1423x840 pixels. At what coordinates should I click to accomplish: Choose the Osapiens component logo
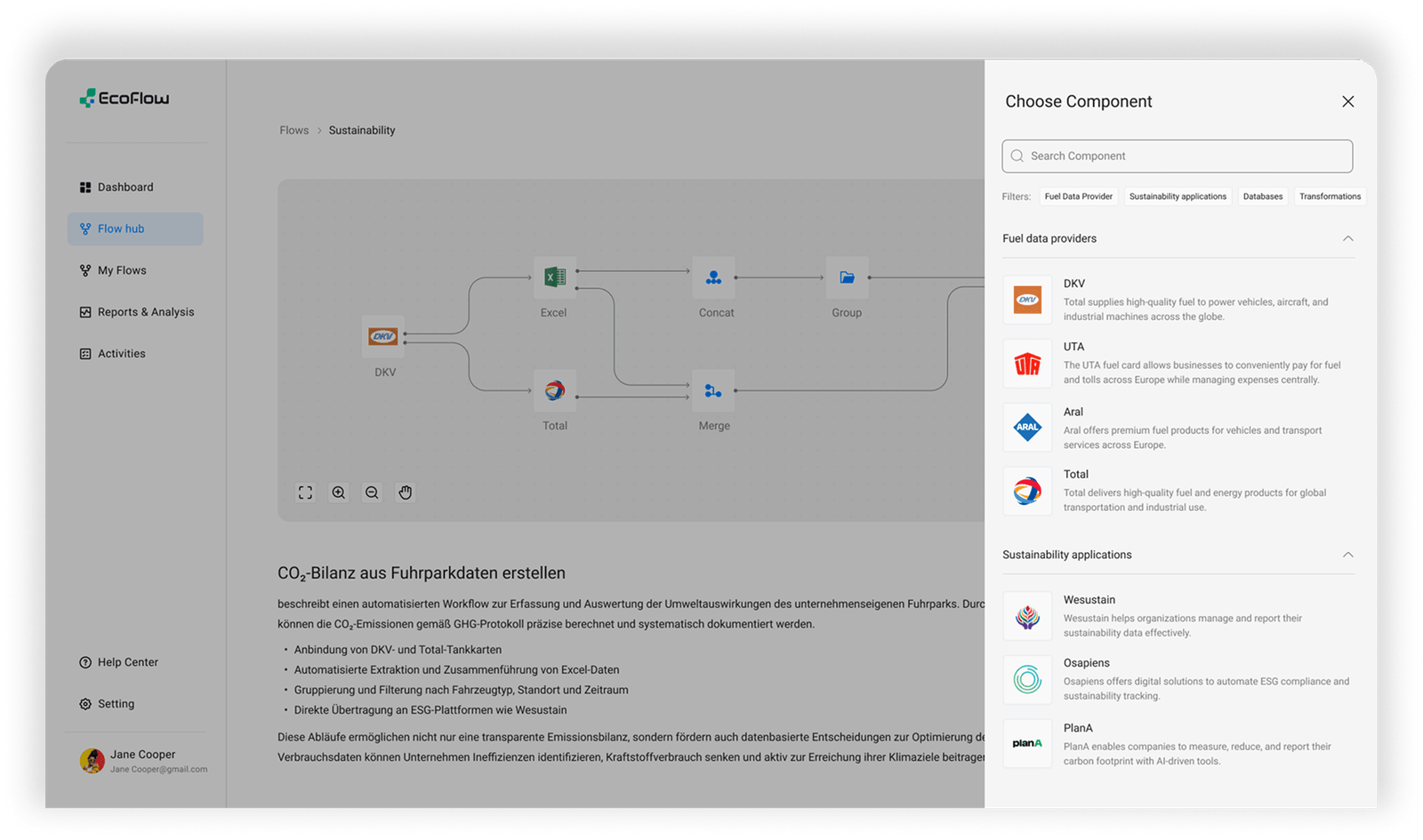(1027, 680)
